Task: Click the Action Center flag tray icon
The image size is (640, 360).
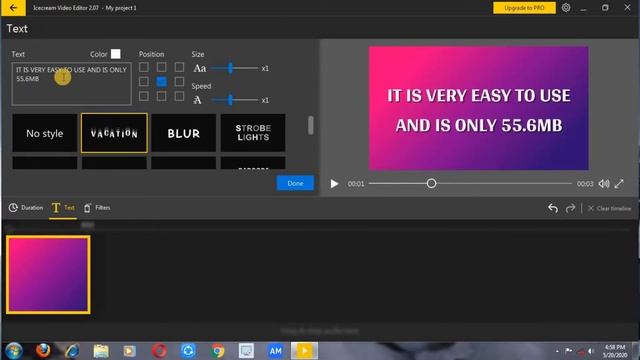Action: [x=569, y=351]
